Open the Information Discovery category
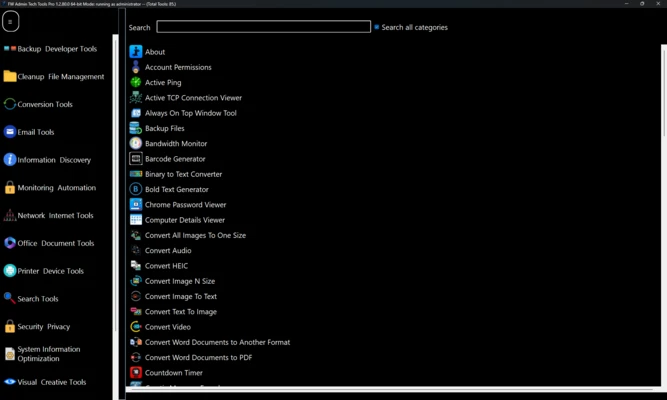This screenshot has height=400, width=667. [x=47, y=160]
